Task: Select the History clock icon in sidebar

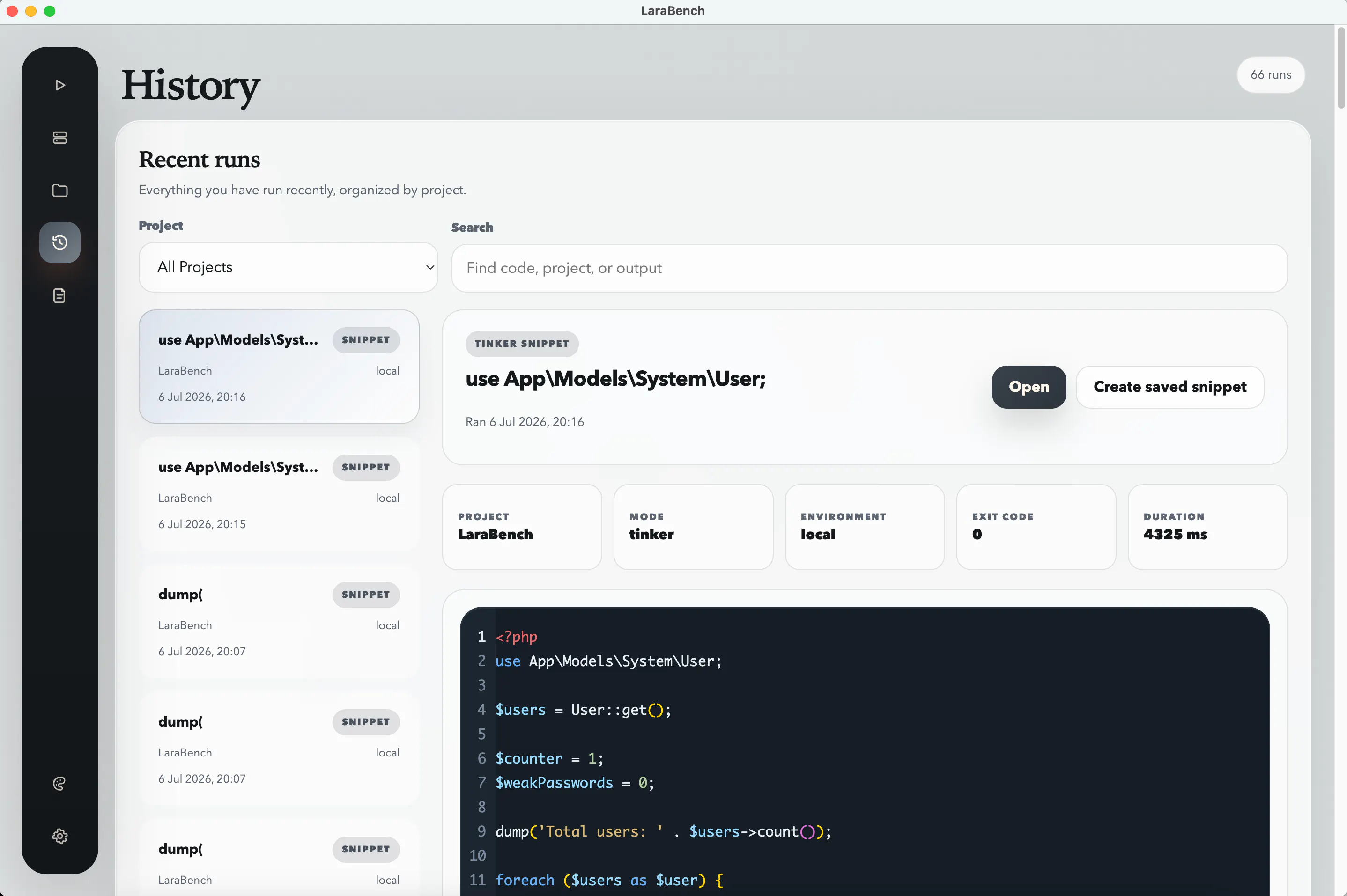Action: click(x=60, y=243)
